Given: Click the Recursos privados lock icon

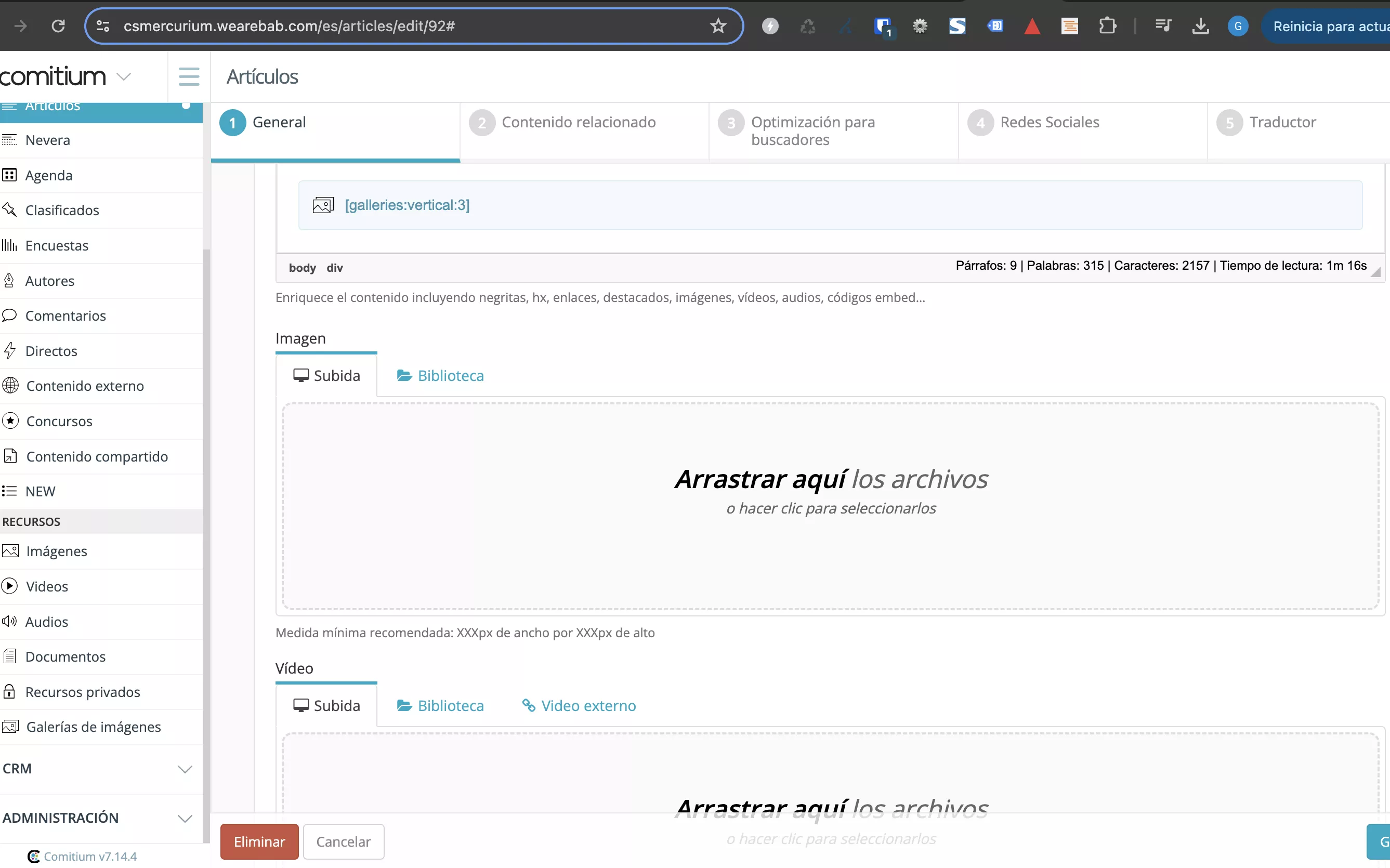Looking at the screenshot, I should pyautogui.click(x=9, y=691).
